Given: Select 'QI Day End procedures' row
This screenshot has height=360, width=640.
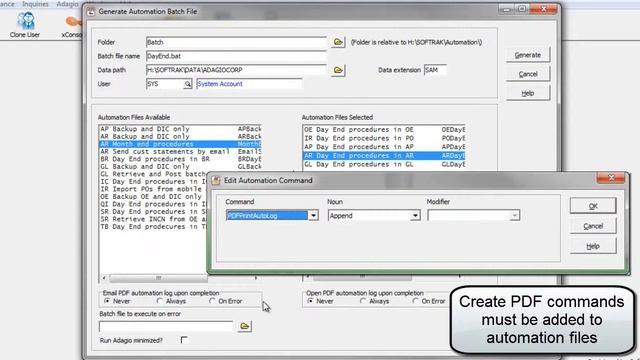Looking at the screenshot, I should [x=153, y=204].
